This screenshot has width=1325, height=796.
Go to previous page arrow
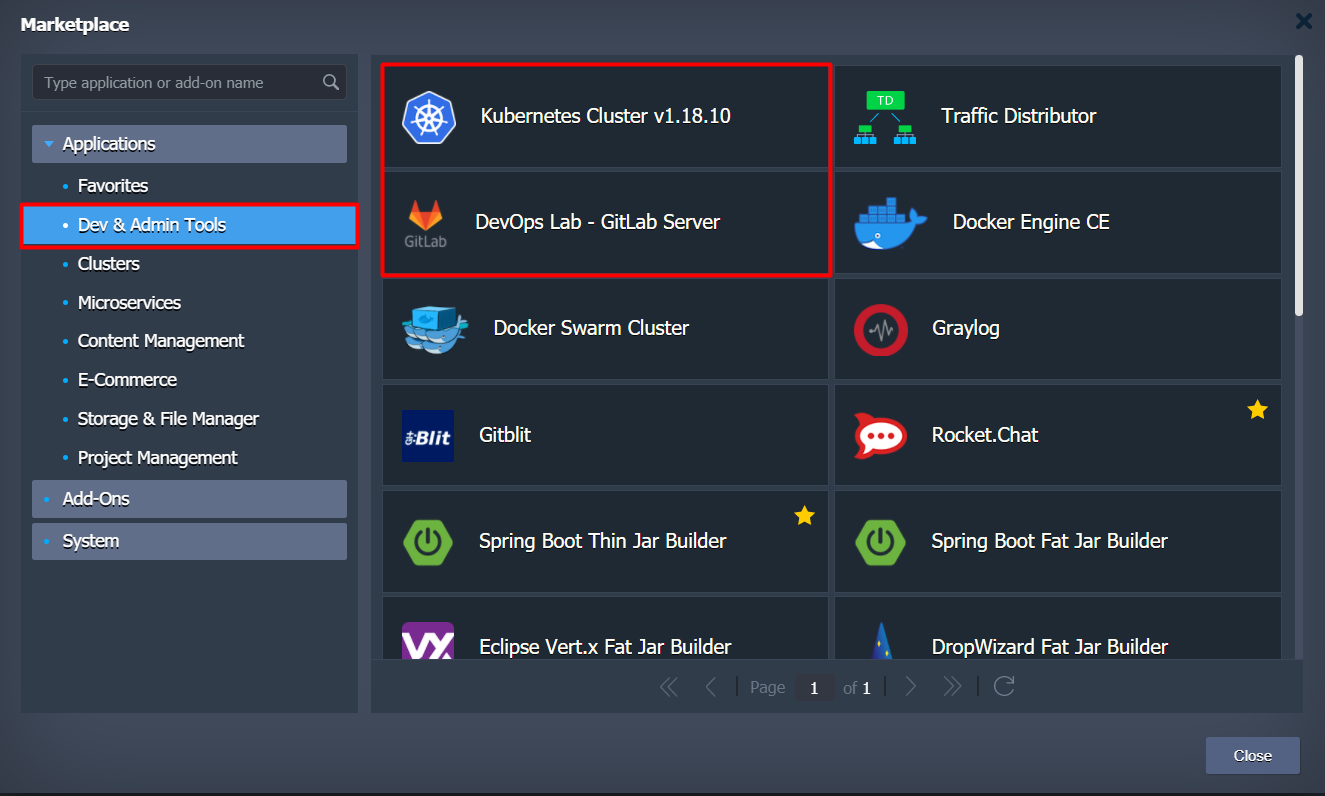point(711,686)
